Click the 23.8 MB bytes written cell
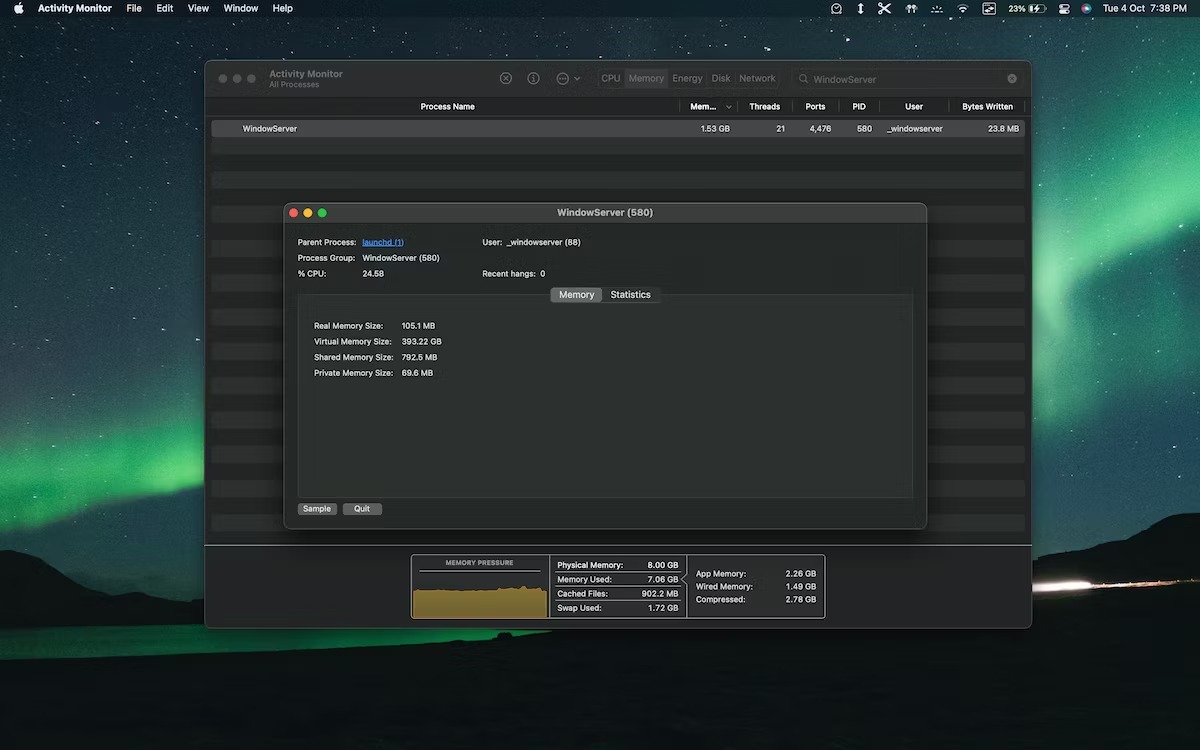1200x750 pixels. (1003, 129)
